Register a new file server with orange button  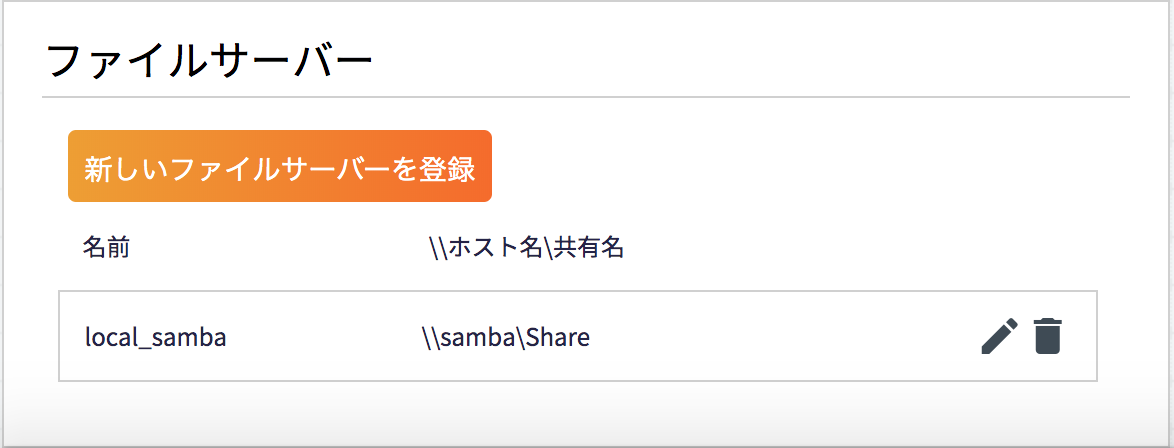(280, 166)
